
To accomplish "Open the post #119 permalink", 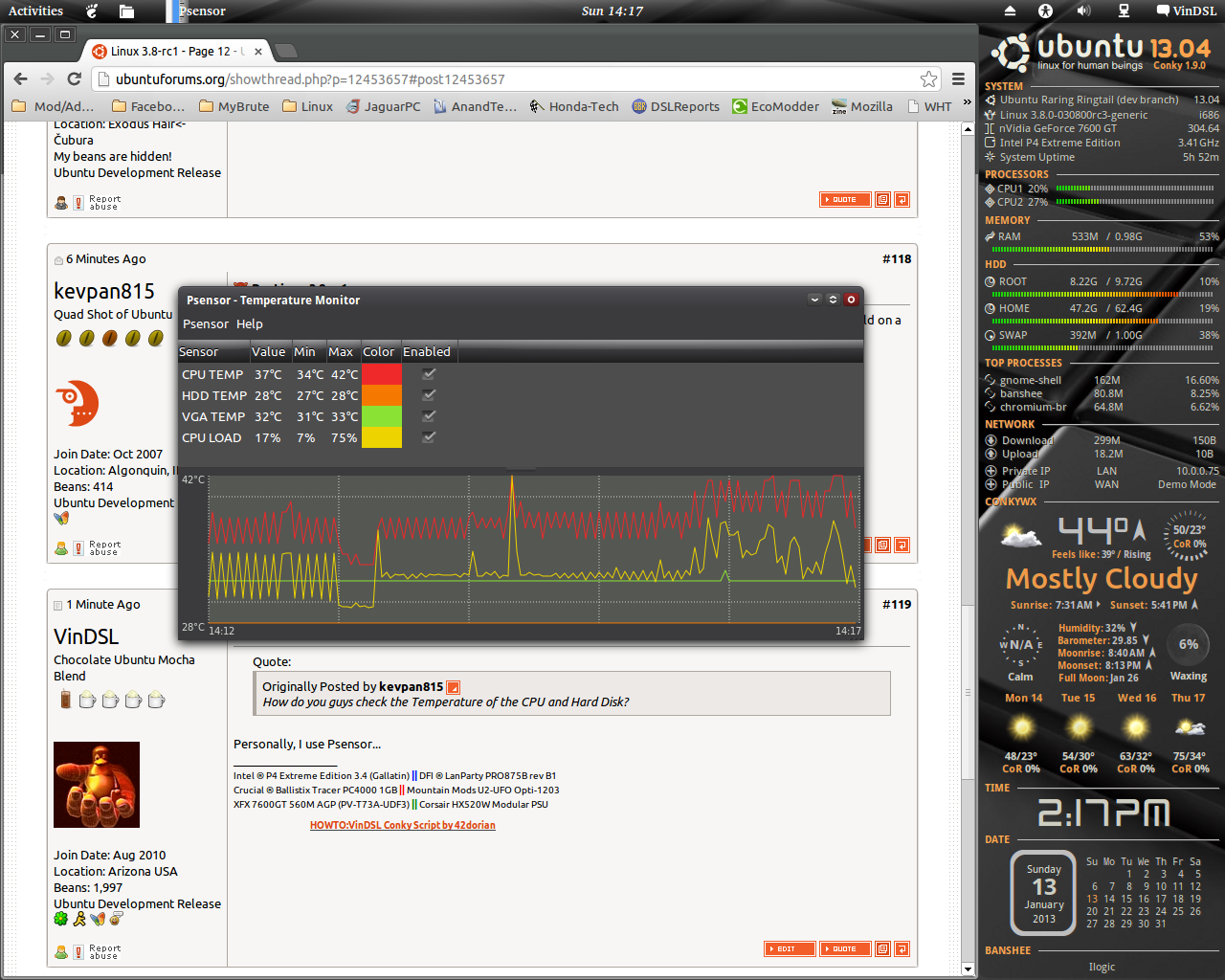I will 897,604.
